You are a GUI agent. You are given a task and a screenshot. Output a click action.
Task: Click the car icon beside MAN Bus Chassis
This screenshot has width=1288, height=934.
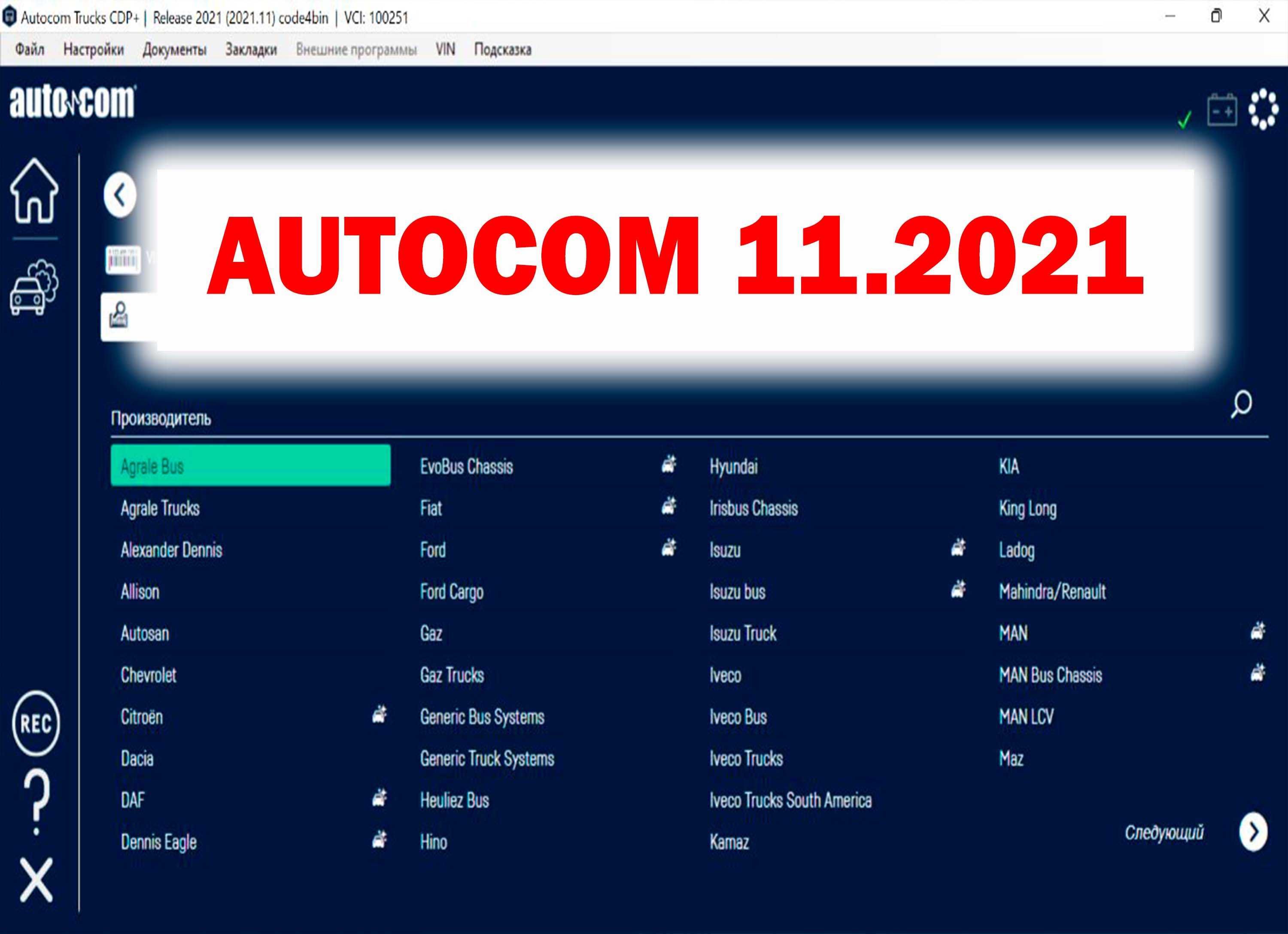tap(1258, 672)
